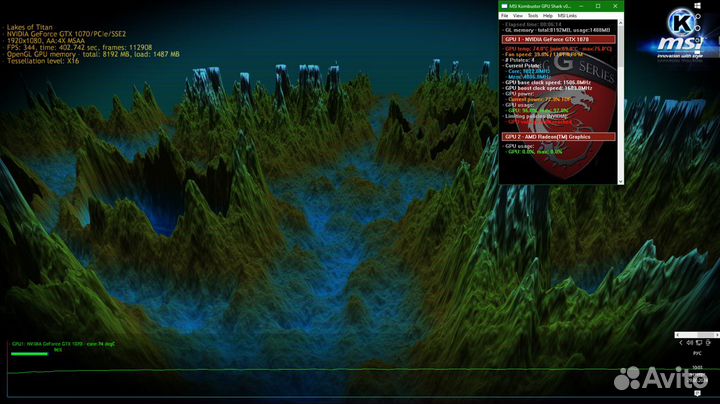This screenshot has width=720, height=404.
Task: Click the GPU Shark title bar icon
Action: (x=504, y=6)
